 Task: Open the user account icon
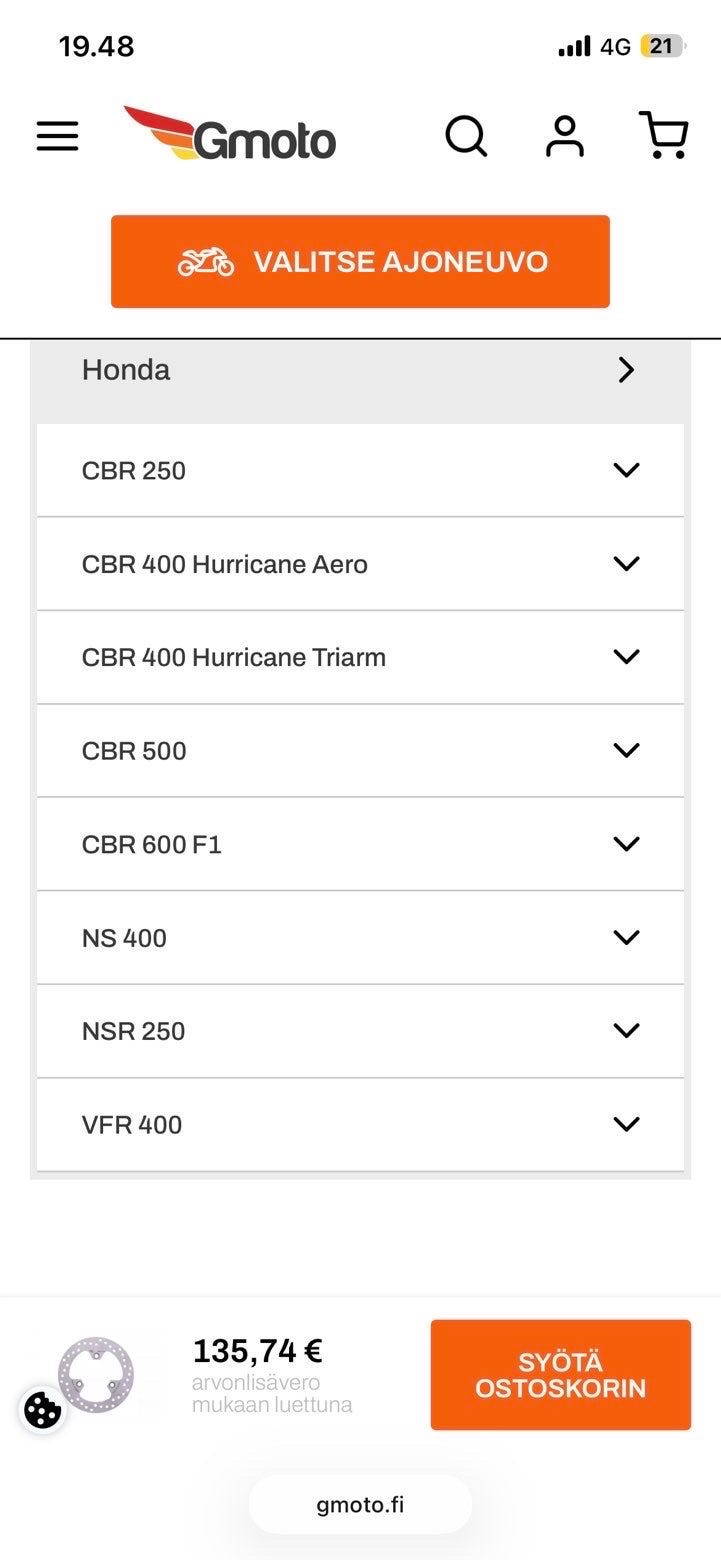click(565, 136)
